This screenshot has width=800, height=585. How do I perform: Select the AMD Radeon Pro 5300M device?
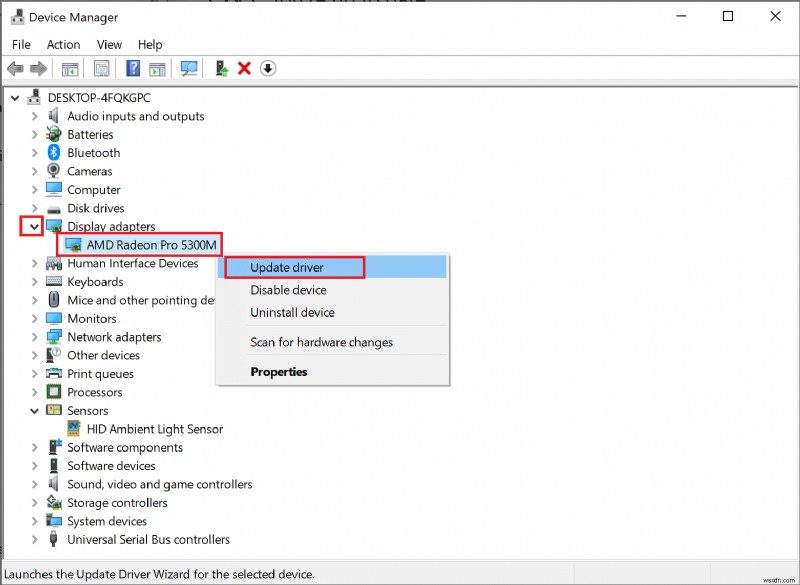coord(151,245)
